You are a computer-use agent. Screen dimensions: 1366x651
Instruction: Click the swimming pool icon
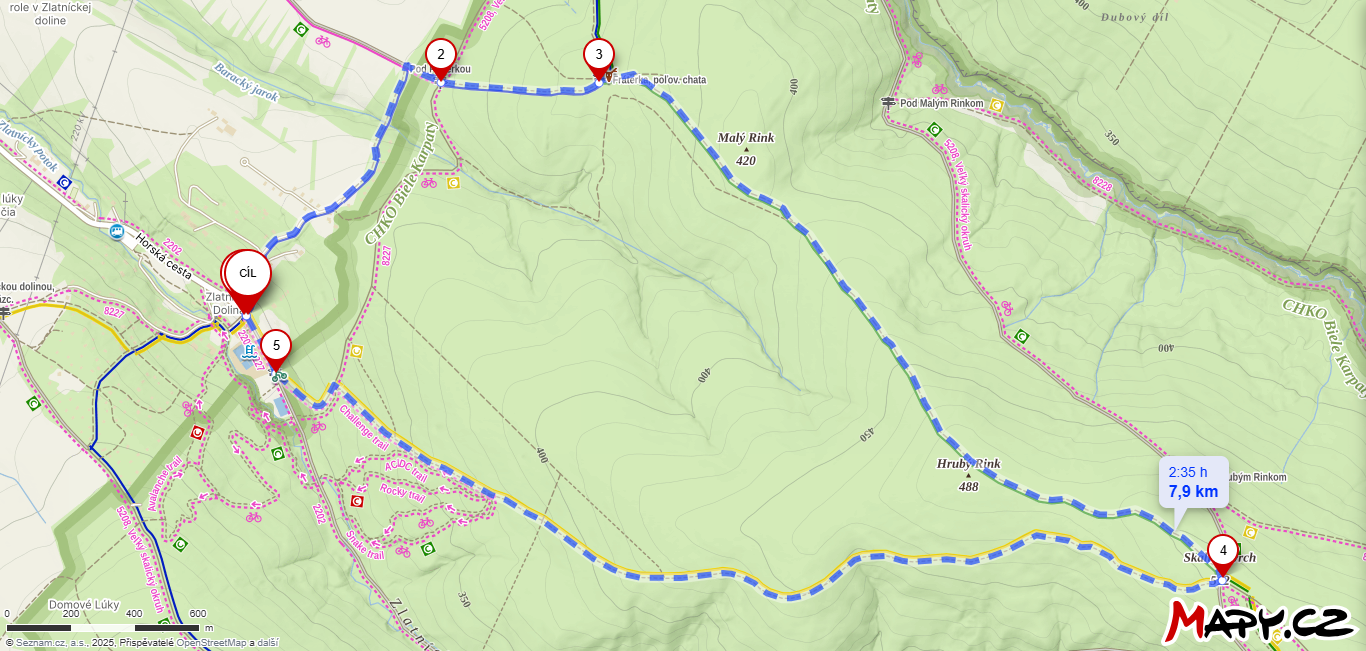pyautogui.click(x=248, y=352)
